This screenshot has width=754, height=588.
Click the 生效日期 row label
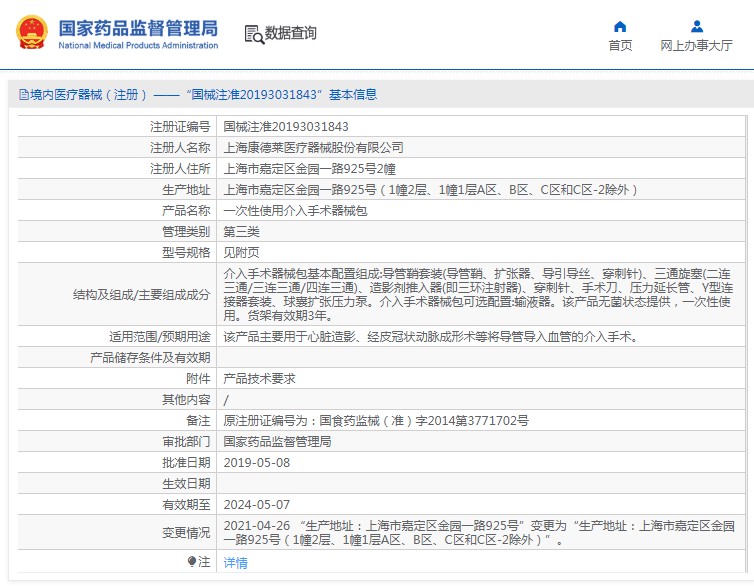click(186, 484)
